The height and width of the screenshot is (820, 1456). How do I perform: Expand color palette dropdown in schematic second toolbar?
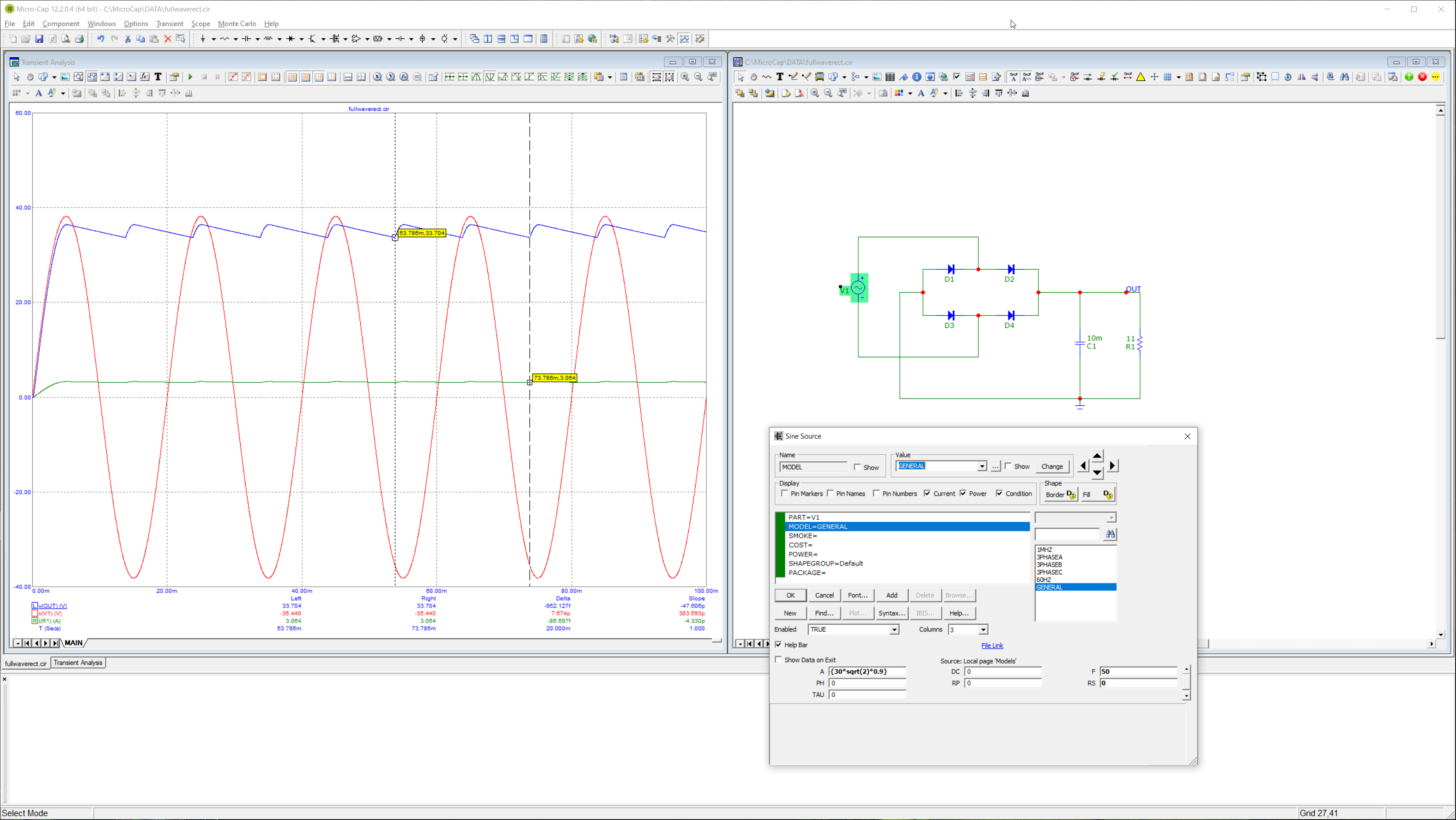coord(910,93)
